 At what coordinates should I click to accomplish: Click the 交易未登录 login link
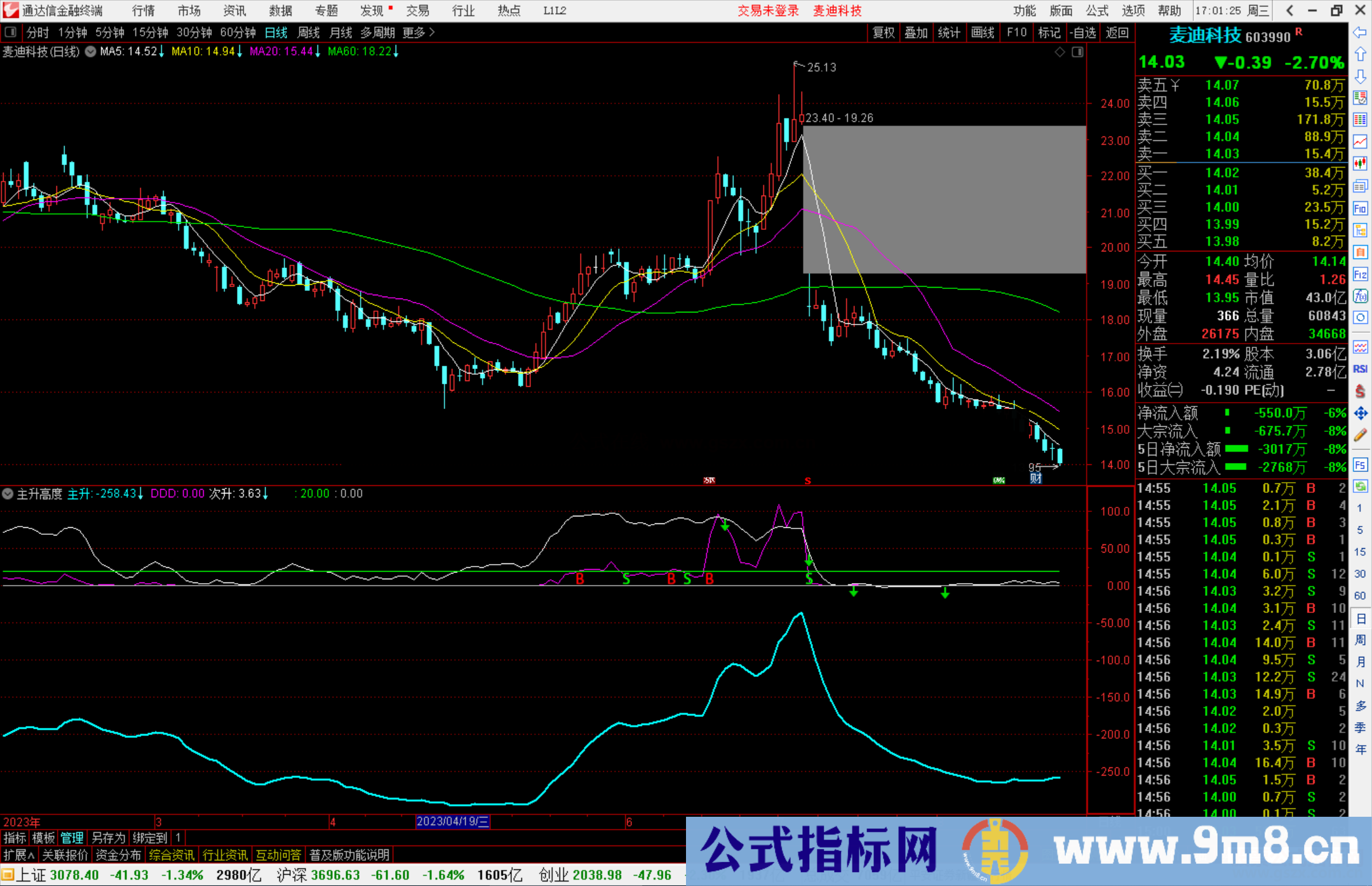768,11
